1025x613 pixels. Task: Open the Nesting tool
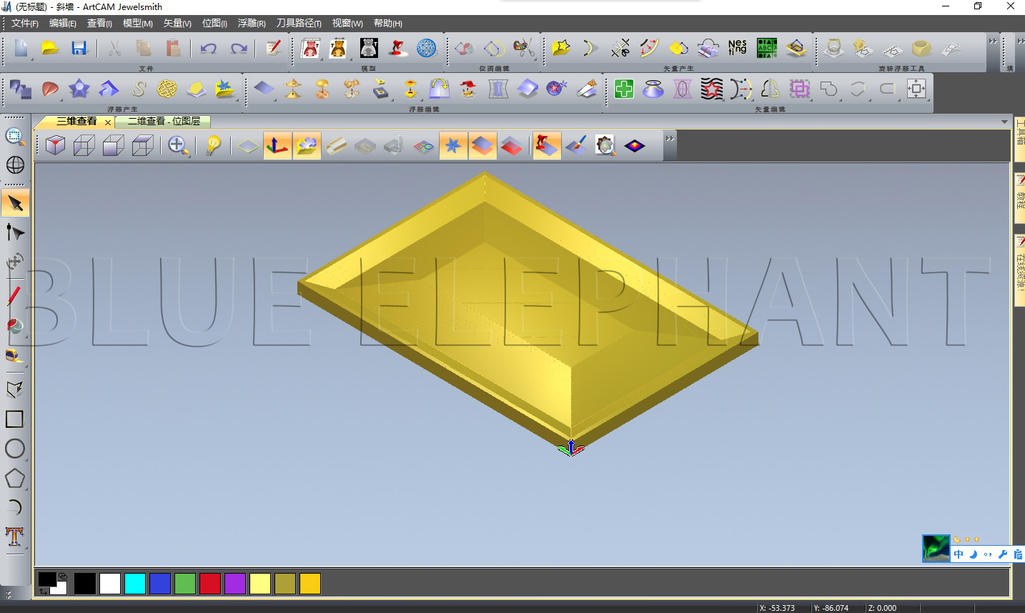click(737, 48)
